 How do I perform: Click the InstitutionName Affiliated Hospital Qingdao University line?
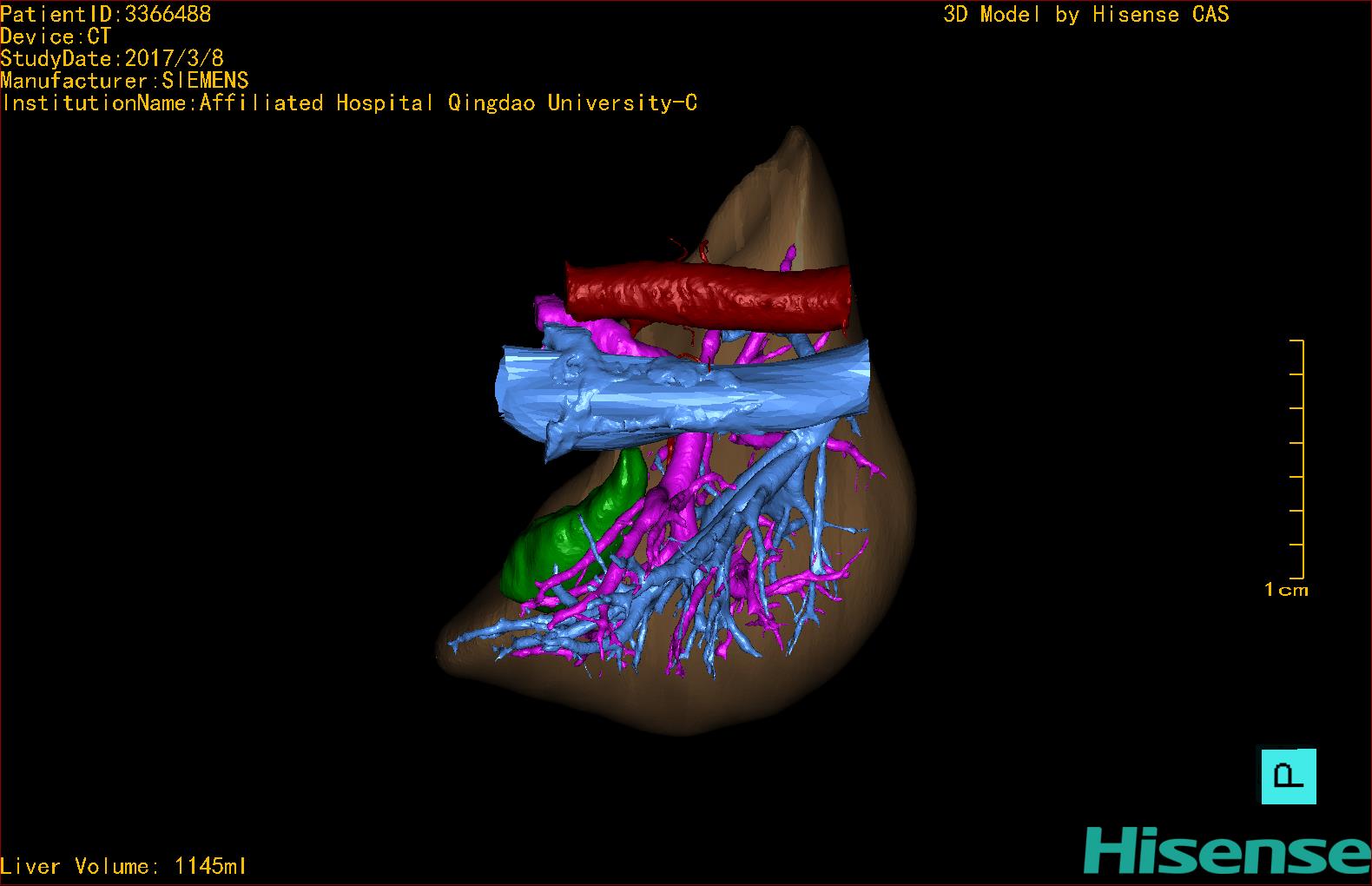click(349, 103)
